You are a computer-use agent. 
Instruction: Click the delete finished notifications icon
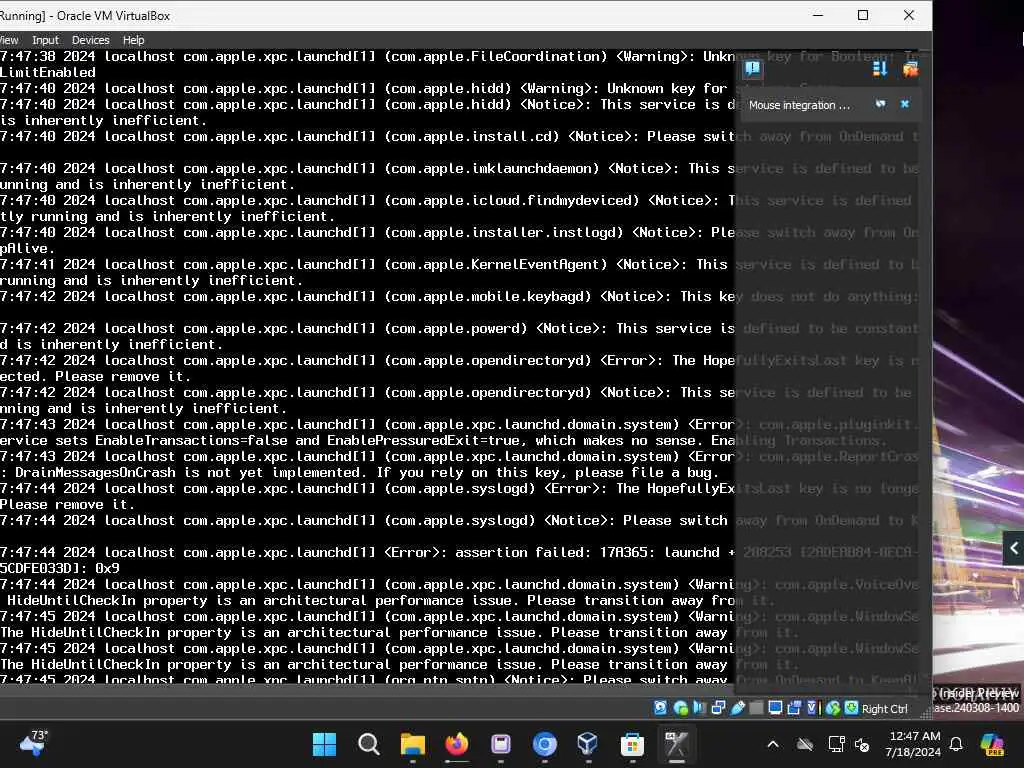910,68
